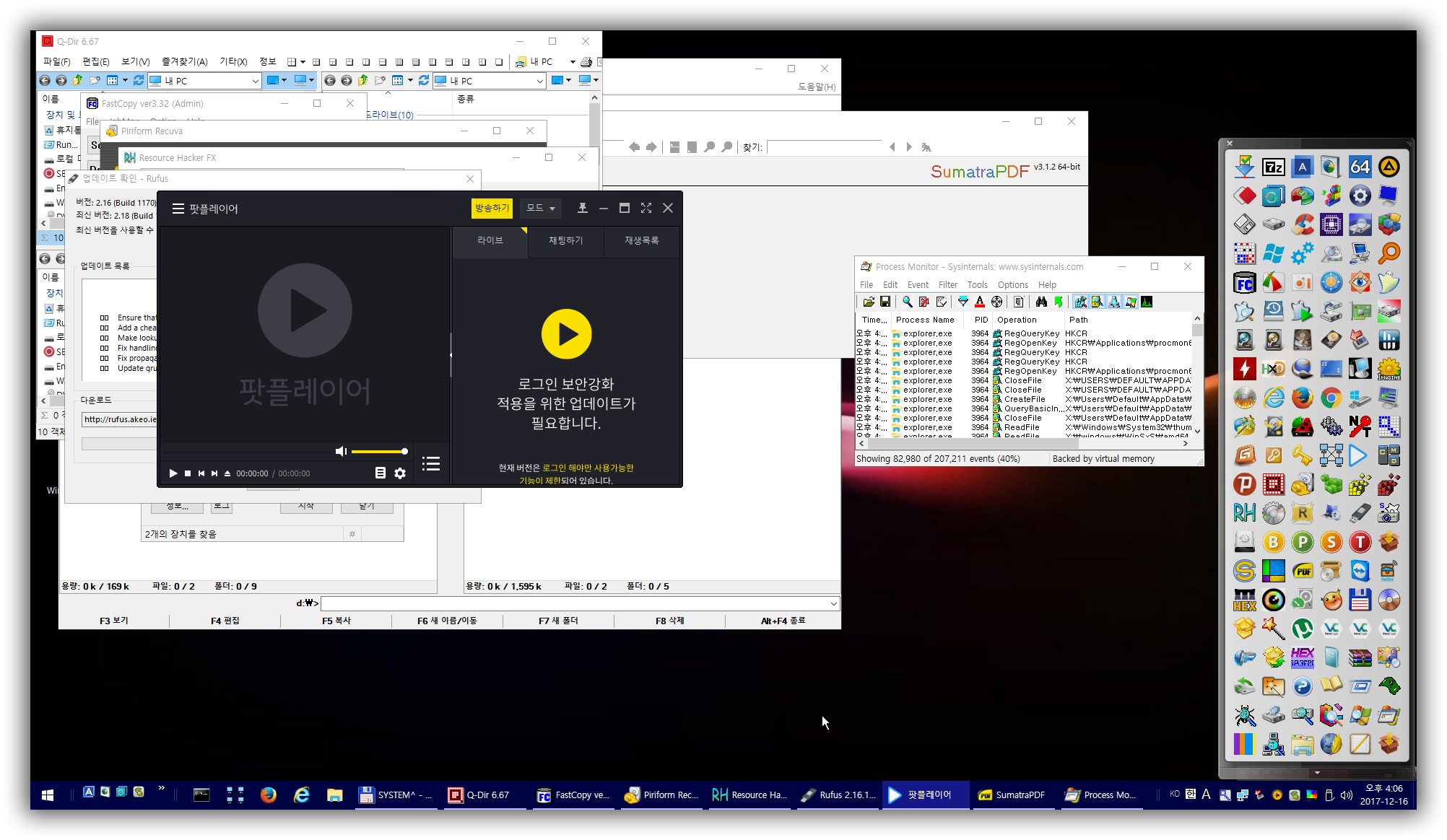Click the yellow 방송하기 button
This screenshot has width=1447, height=840.
pos(492,208)
